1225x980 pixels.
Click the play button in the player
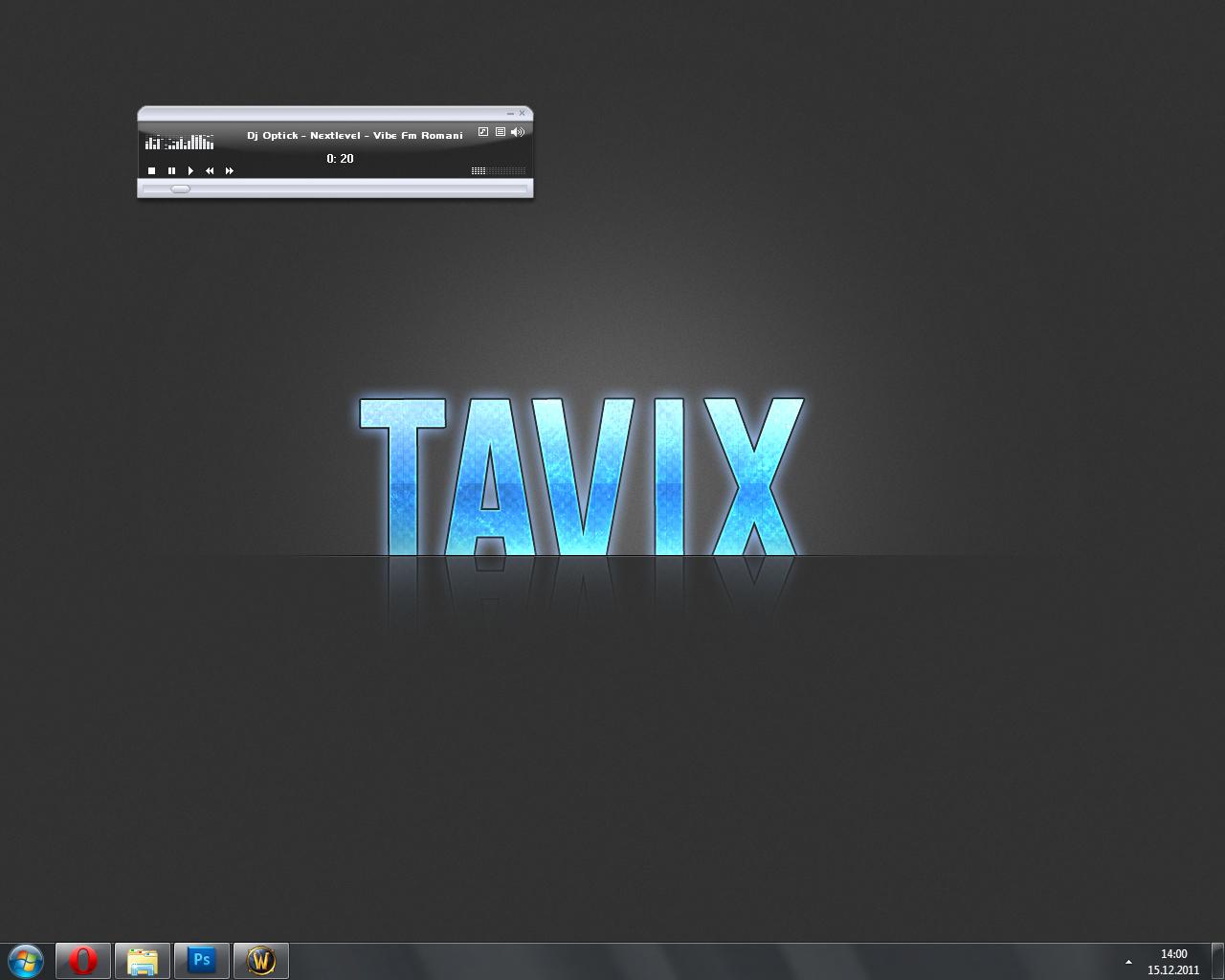tap(190, 170)
